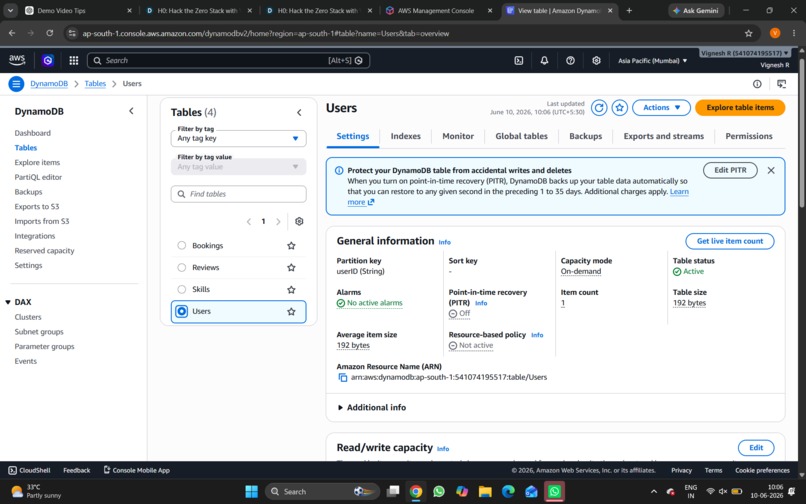Open Dashboard in side navigation
The width and height of the screenshot is (806, 504).
(32, 133)
